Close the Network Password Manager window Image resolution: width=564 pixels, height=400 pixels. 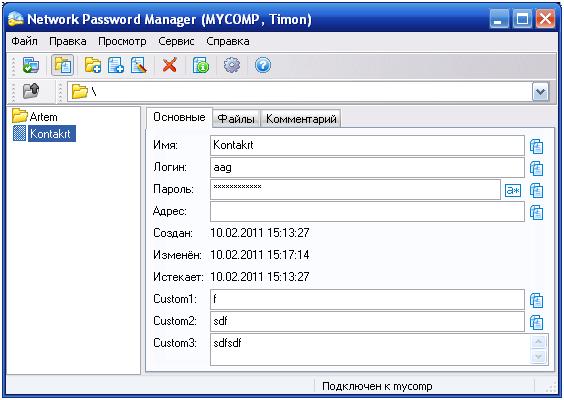545,19
